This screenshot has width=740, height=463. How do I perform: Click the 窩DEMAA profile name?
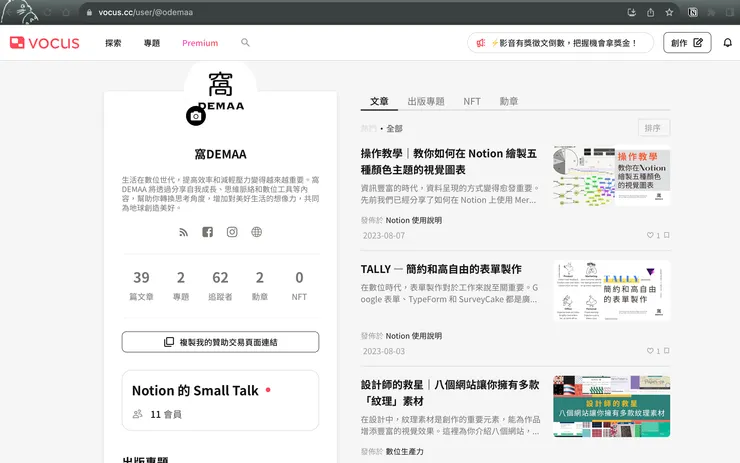tap(220, 154)
